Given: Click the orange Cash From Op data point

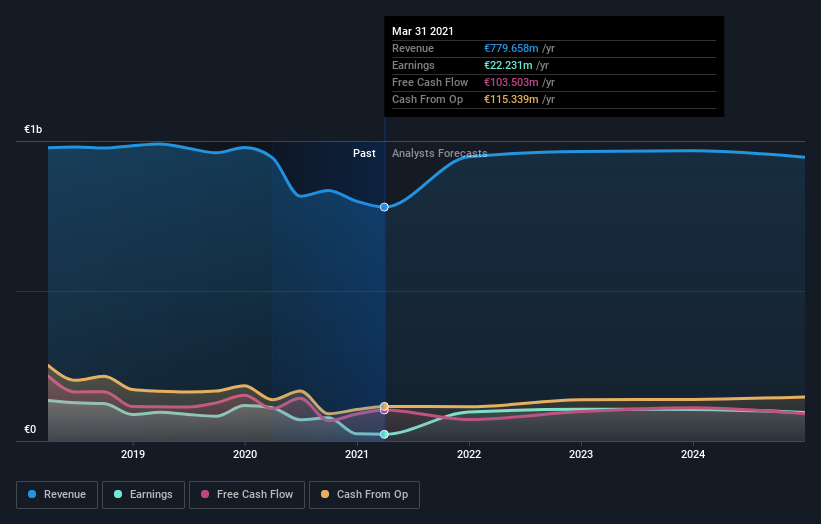Looking at the screenshot, I should (x=384, y=406).
